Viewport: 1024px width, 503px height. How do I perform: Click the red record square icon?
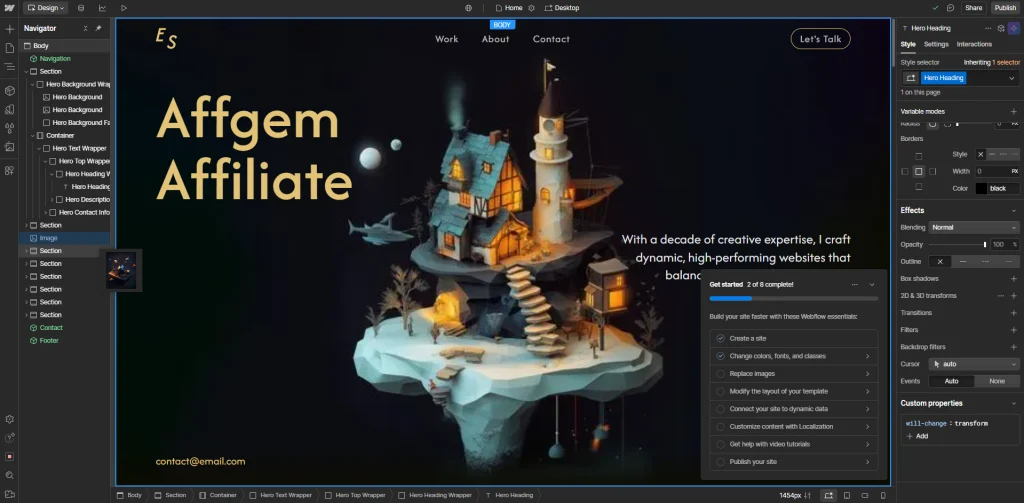tap(9, 457)
